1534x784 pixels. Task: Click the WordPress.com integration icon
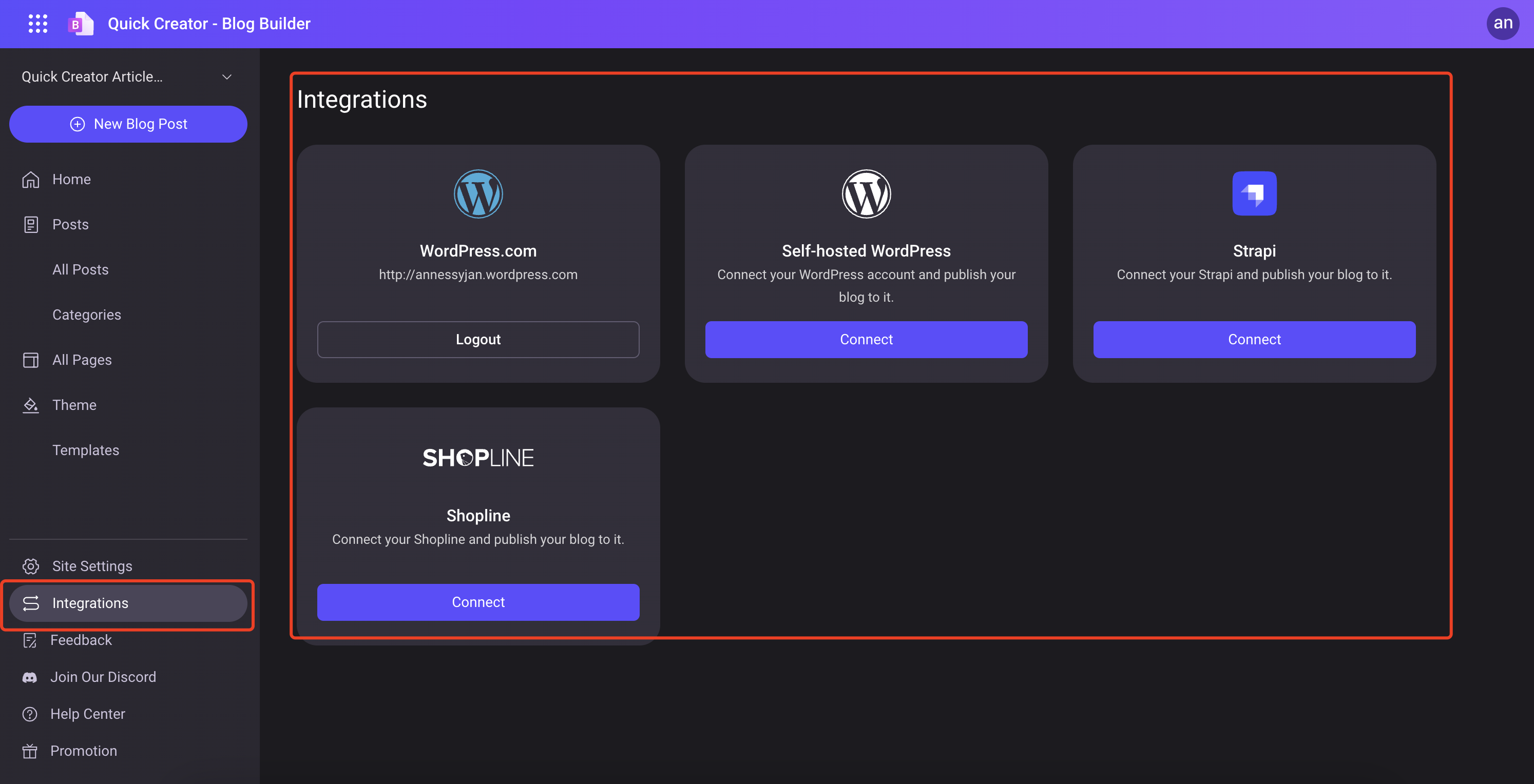(477, 193)
